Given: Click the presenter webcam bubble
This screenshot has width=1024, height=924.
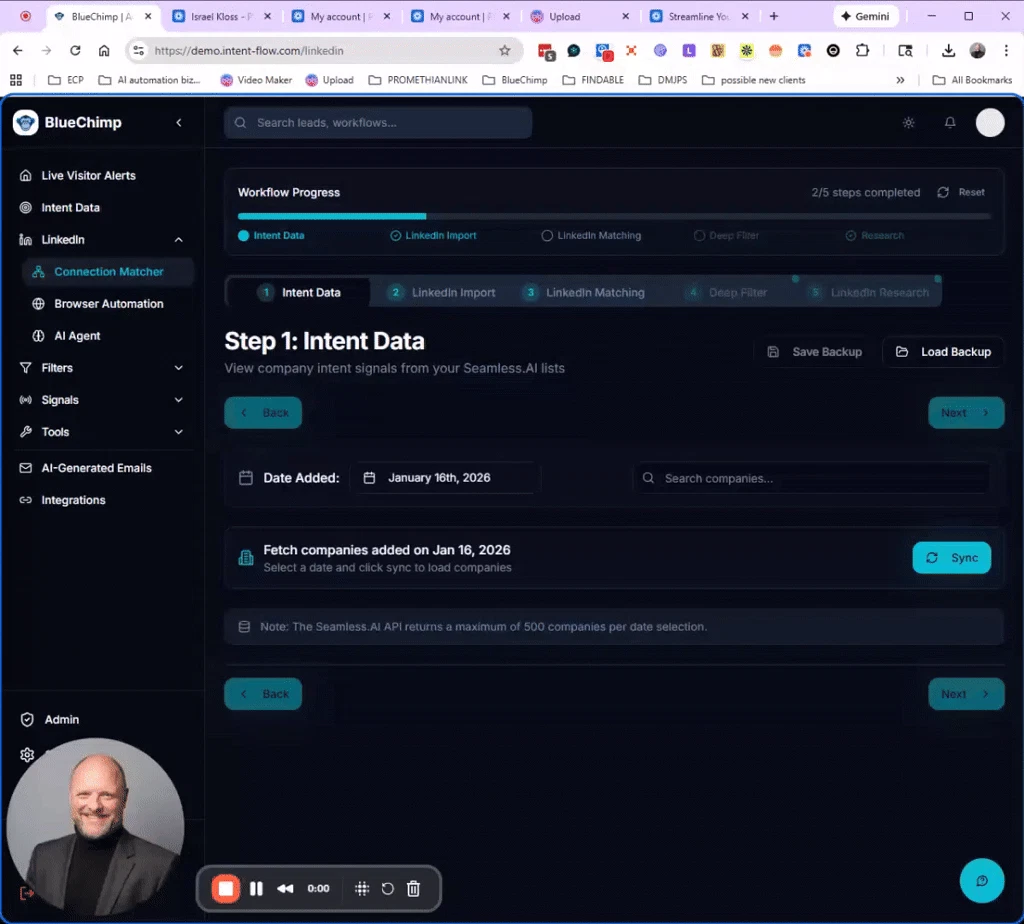Looking at the screenshot, I should coord(95,827).
